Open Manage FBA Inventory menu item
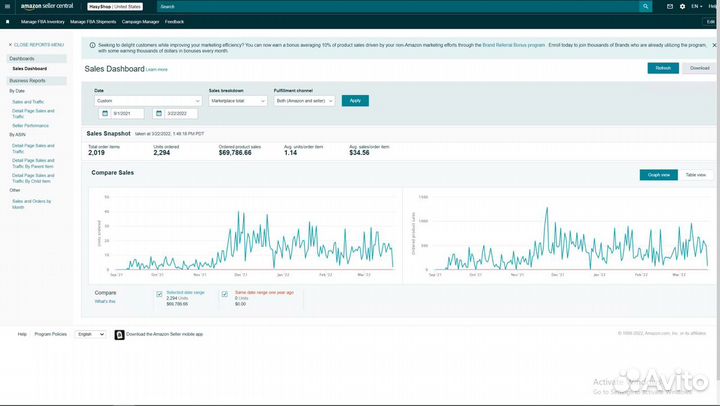 [x=42, y=21]
